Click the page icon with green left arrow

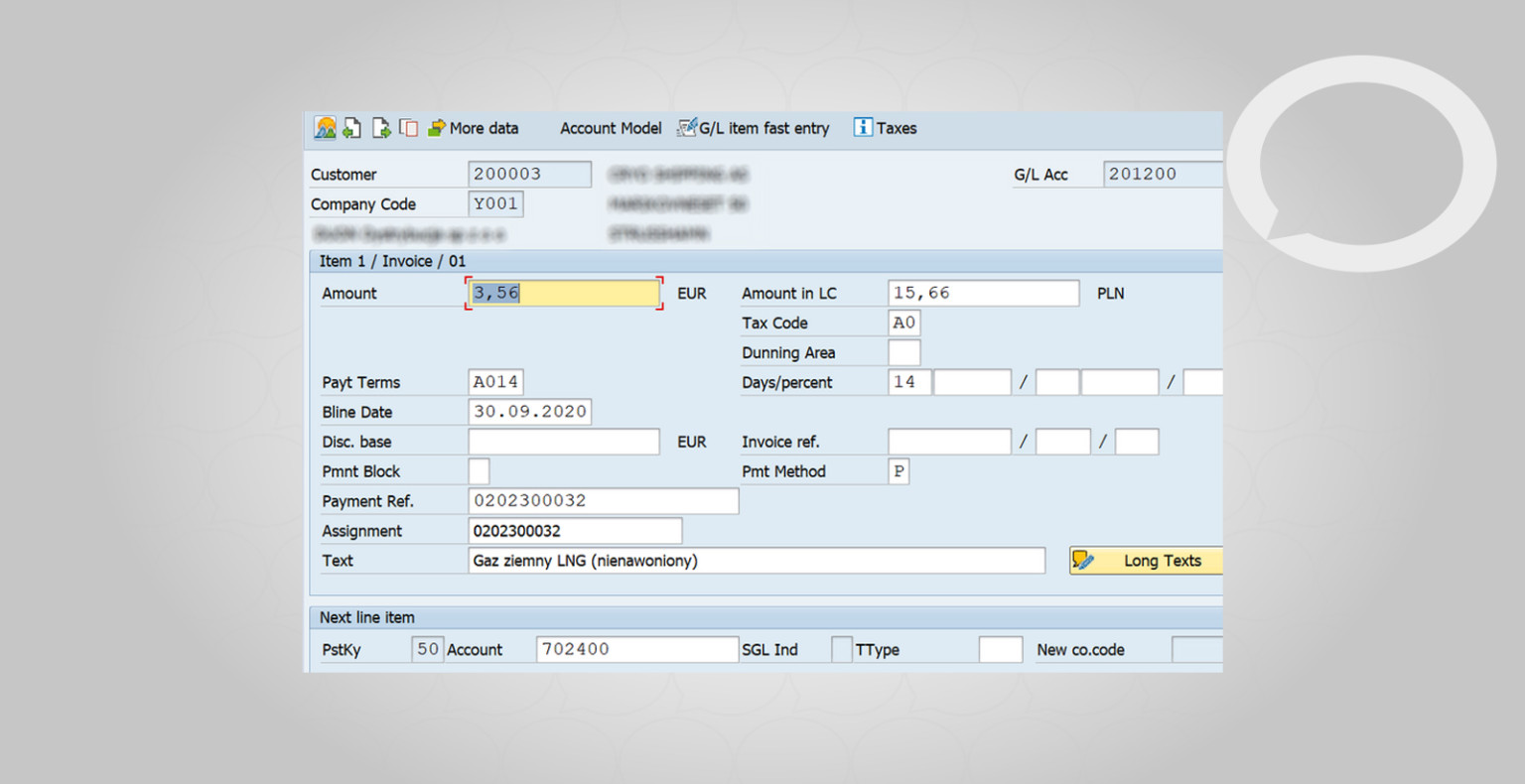pos(352,128)
